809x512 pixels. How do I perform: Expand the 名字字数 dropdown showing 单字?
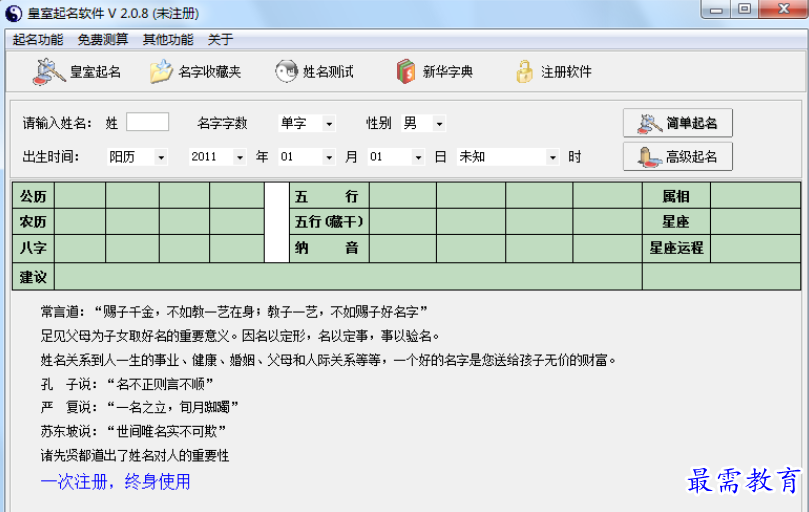(x=329, y=123)
